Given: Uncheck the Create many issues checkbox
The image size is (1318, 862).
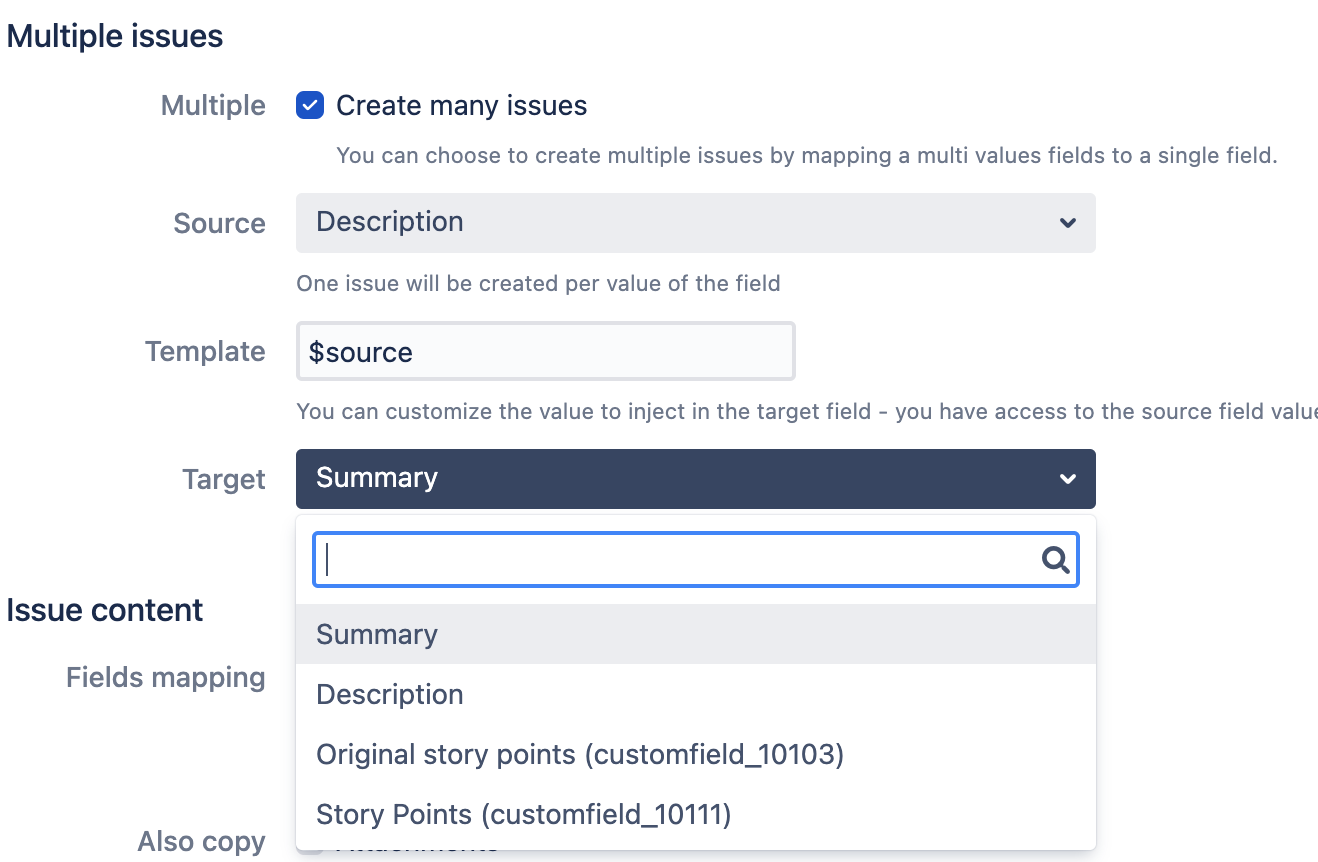Looking at the screenshot, I should (x=310, y=105).
